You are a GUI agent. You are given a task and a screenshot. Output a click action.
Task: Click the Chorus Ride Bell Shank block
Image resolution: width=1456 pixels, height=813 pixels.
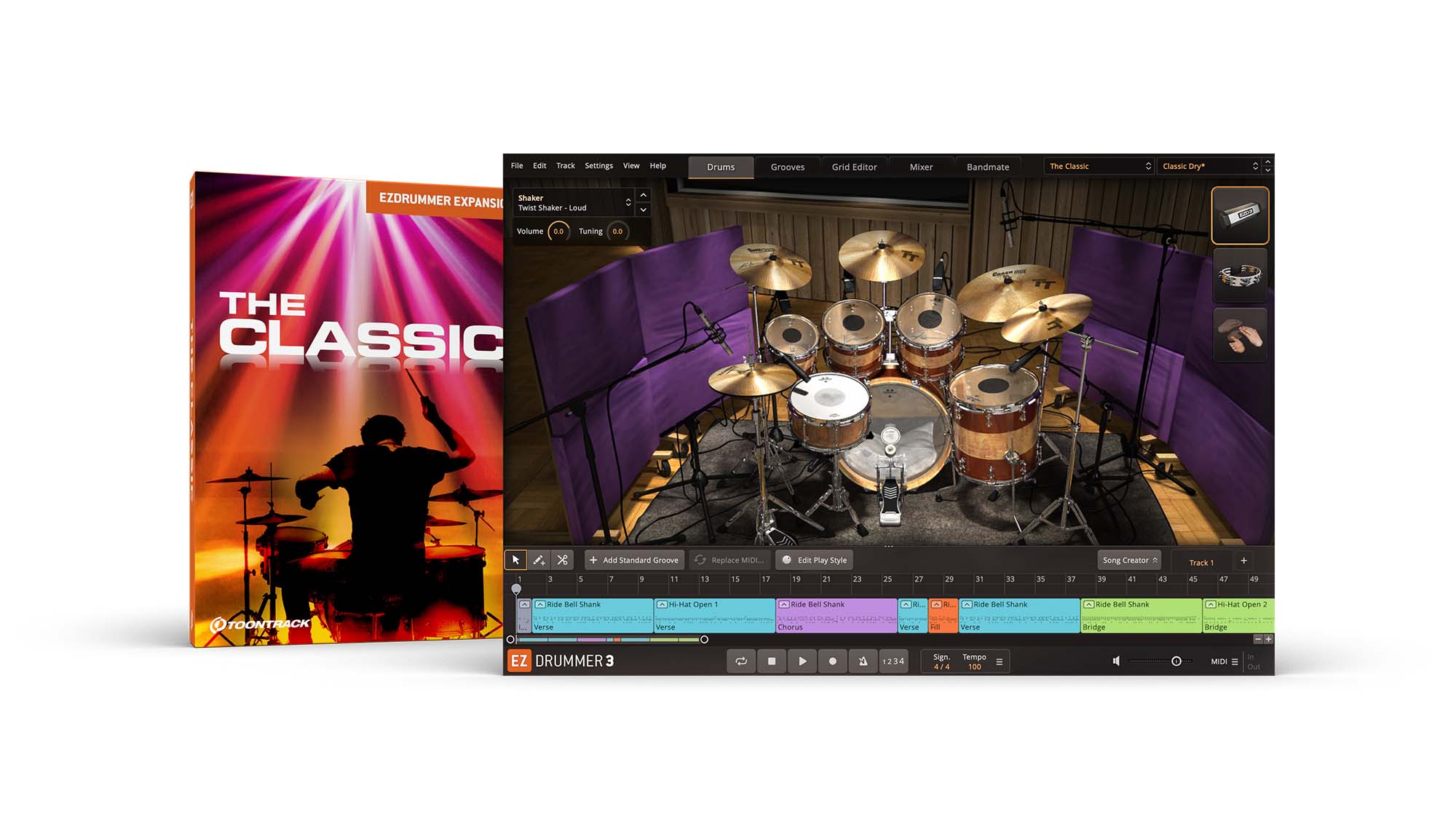click(x=836, y=615)
